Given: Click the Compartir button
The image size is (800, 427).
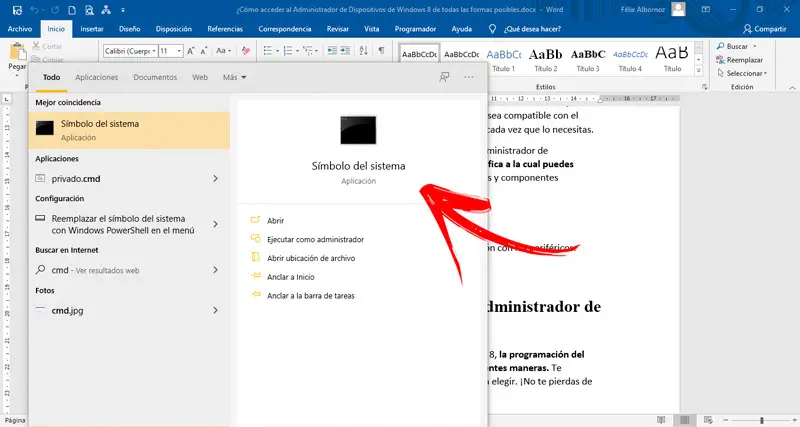Looking at the screenshot, I should (x=764, y=29).
